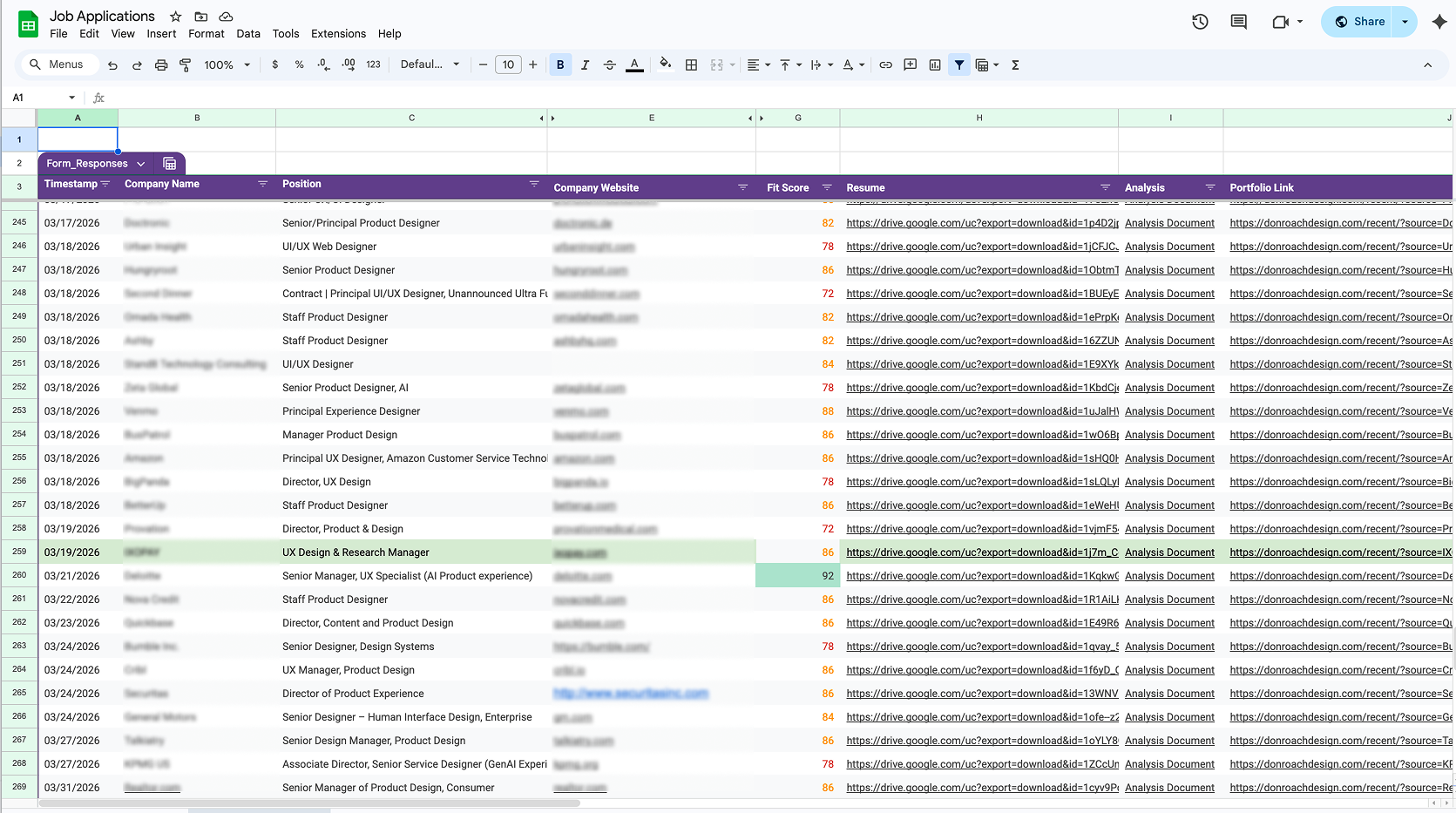Open the Share options dropdown arrow
The image size is (1456, 813).
pyautogui.click(x=1405, y=22)
